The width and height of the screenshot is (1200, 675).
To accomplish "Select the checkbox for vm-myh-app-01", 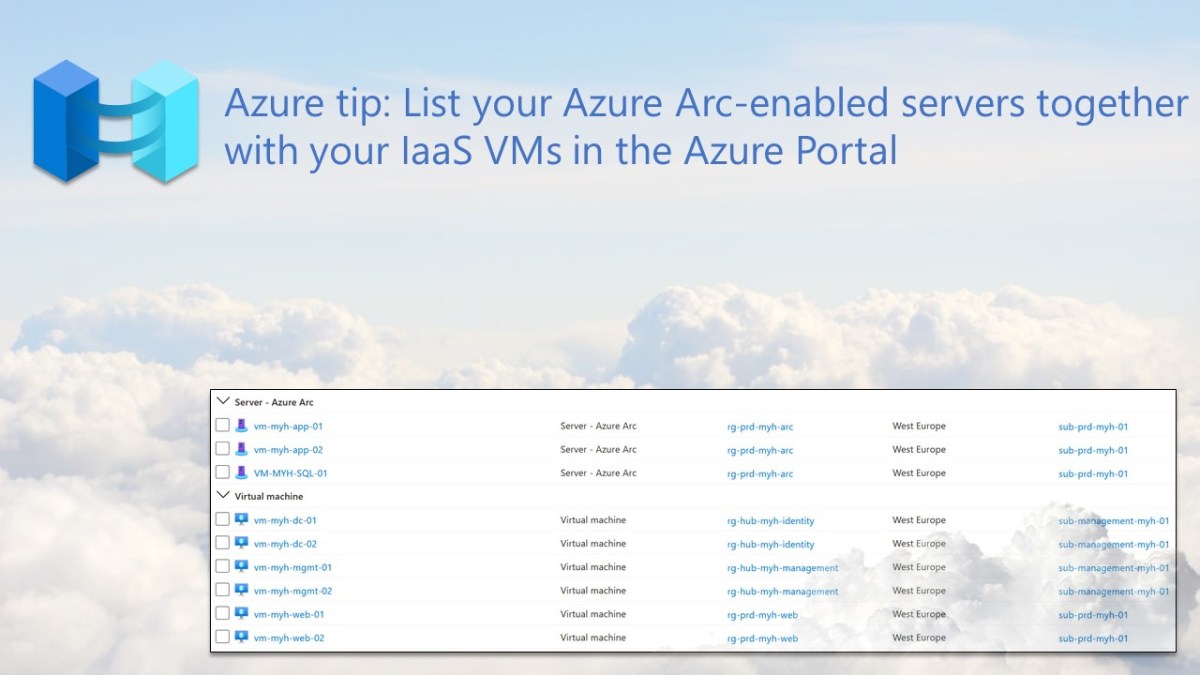I will coord(224,425).
